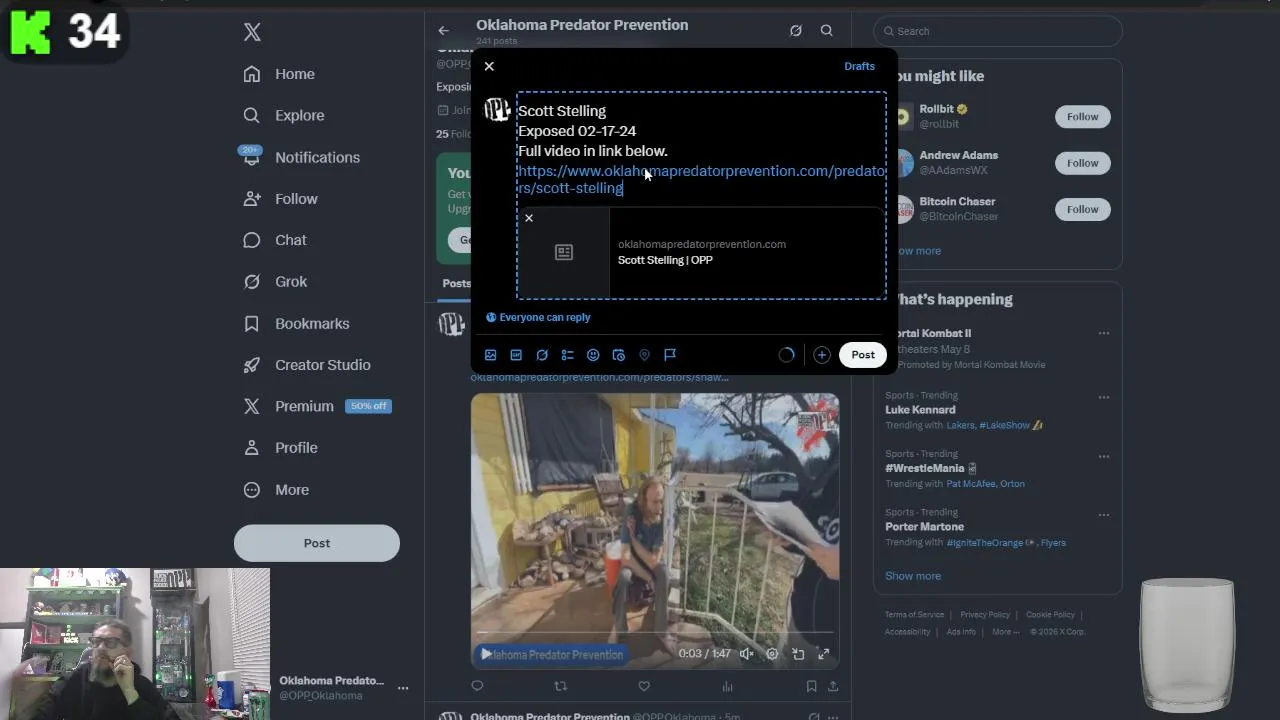Open Grok in left sidebar
Viewport: 1280px width, 720px height.
pos(275,282)
